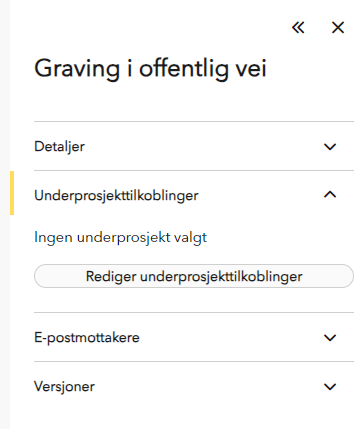Click the word Graving in the heading
The width and height of the screenshot is (360, 429).
pos(77,70)
